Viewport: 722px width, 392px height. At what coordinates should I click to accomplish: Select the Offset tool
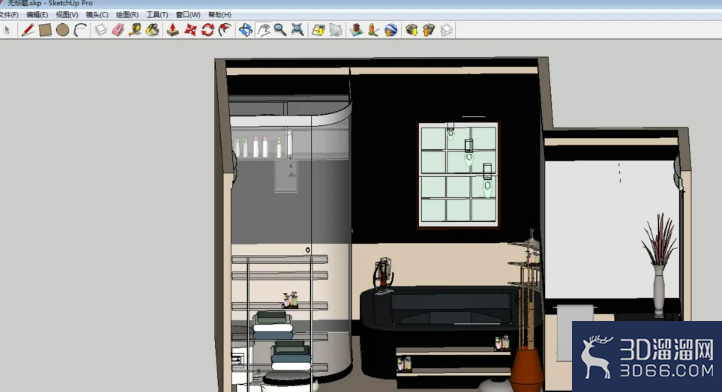tap(225, 30)
